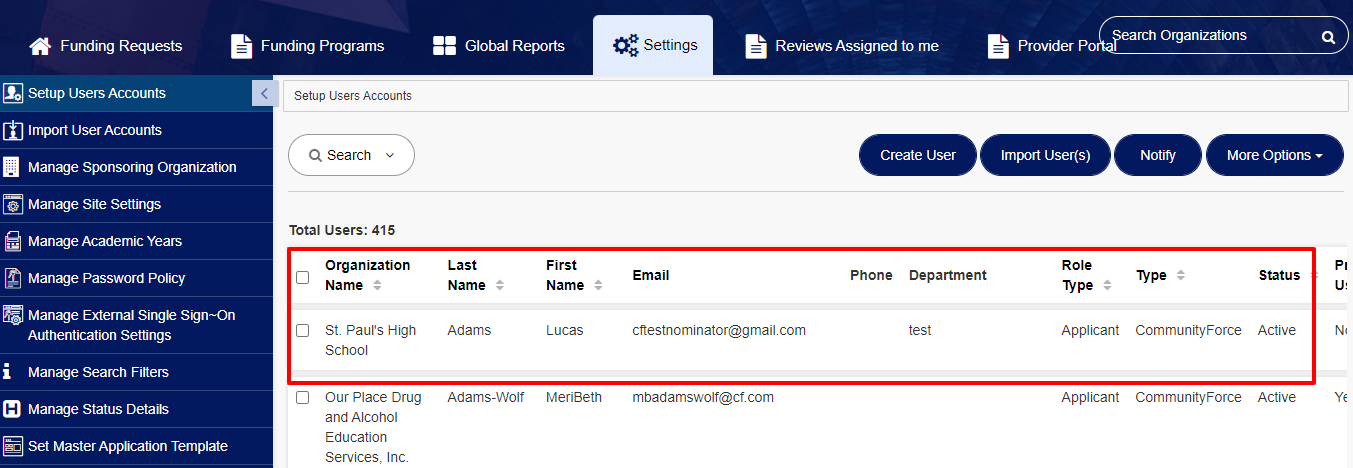
Task: Click the Total Users: 415 label
Action: tap(342, 230)
